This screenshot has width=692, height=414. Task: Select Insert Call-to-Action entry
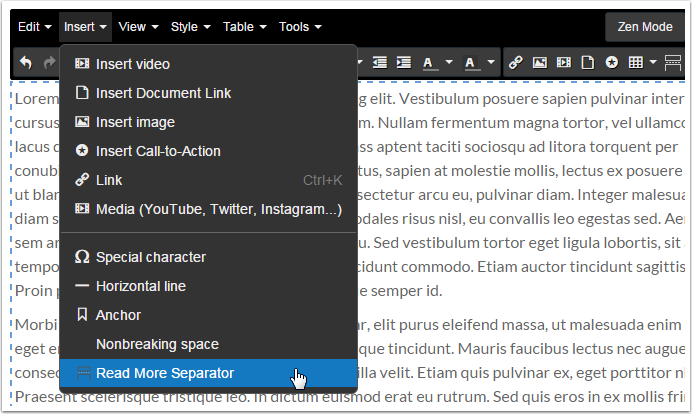tap(208, 151)
